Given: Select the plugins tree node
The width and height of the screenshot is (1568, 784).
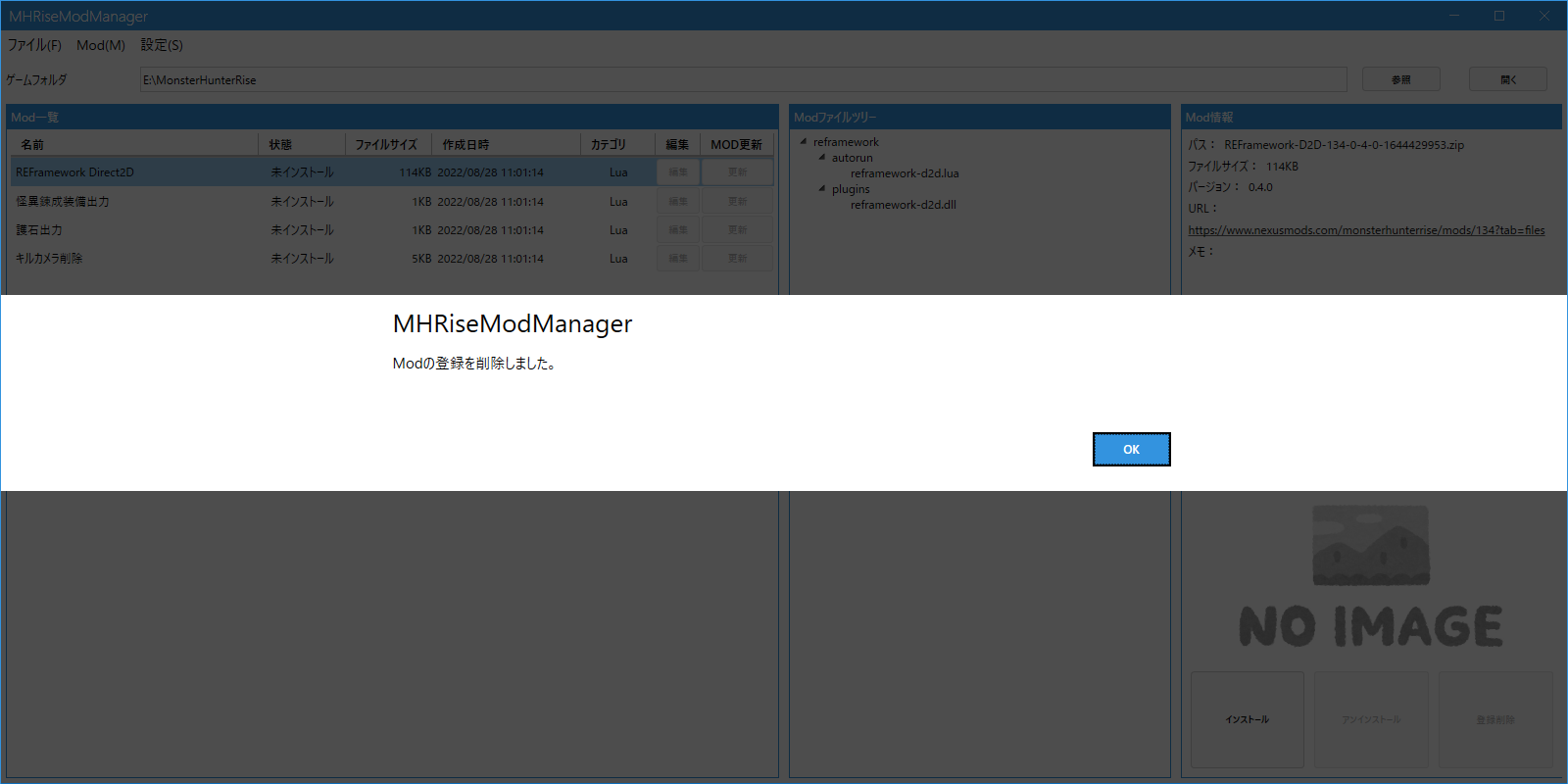Looking at the screenshot, I should [851, 189].
